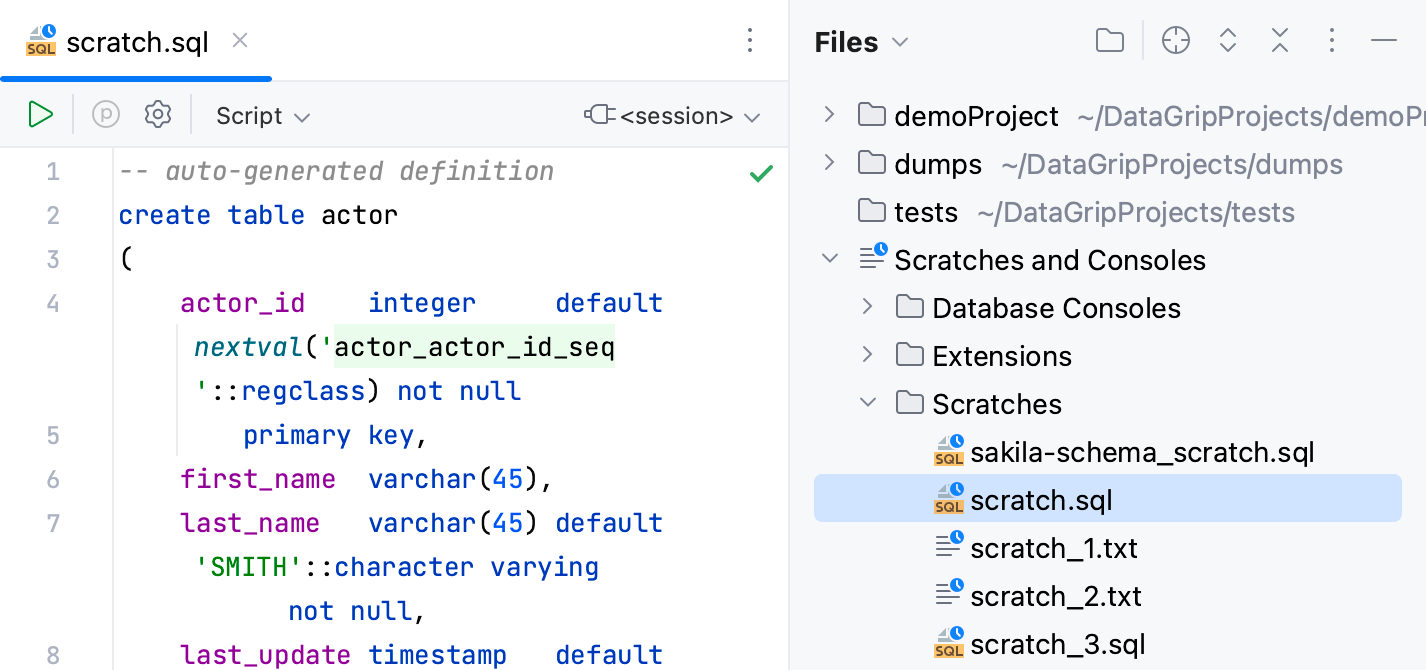Open execution settings via the gear icon

[157, 114]
